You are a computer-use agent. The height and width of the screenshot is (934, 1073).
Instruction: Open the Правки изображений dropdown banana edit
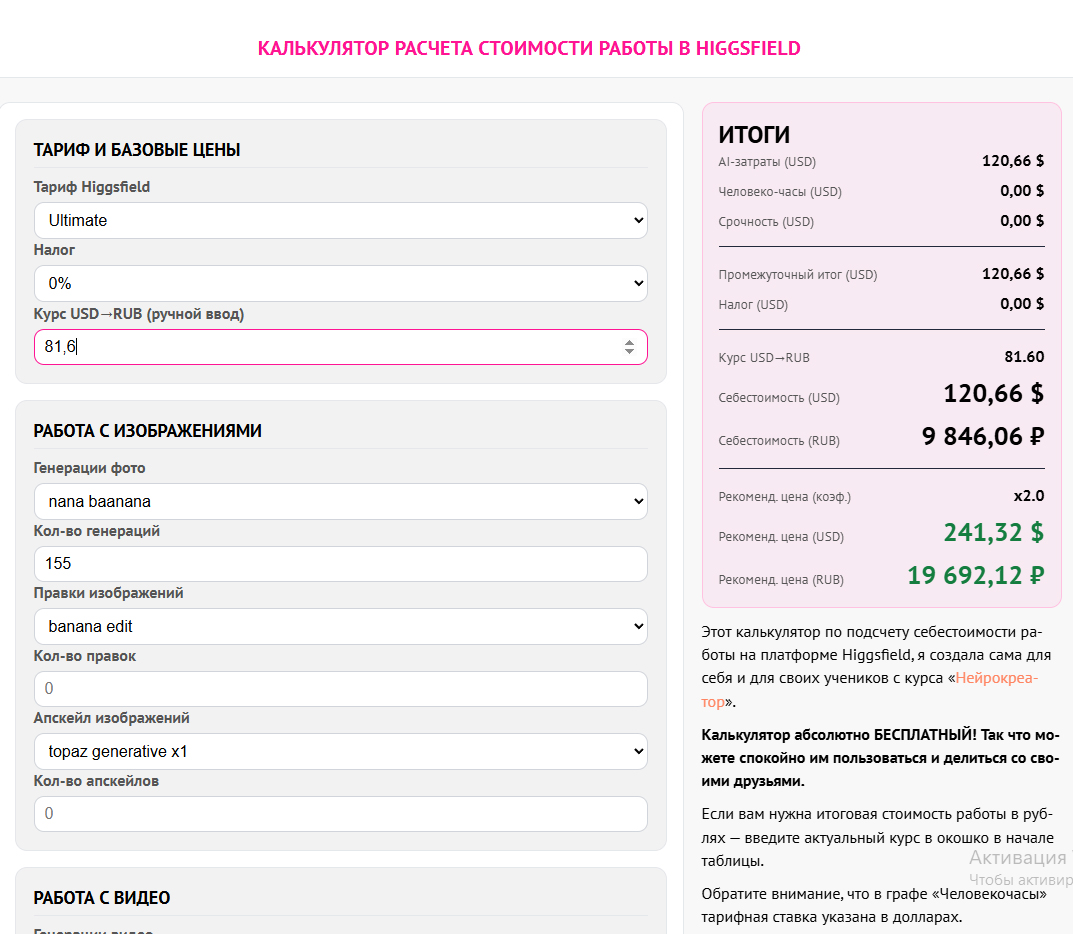(x=340, y=626)
